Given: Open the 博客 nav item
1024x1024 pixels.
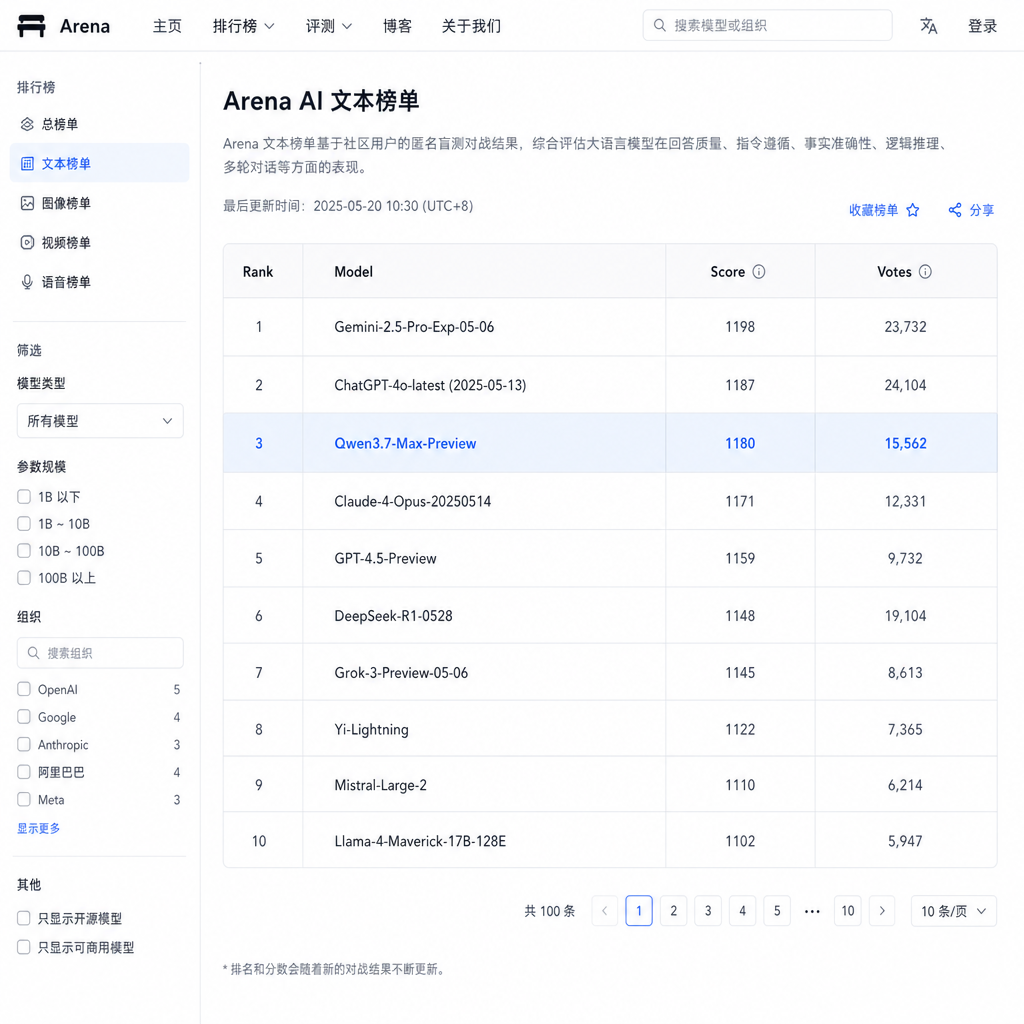Looking at the screenshot, I should point(397,26).
